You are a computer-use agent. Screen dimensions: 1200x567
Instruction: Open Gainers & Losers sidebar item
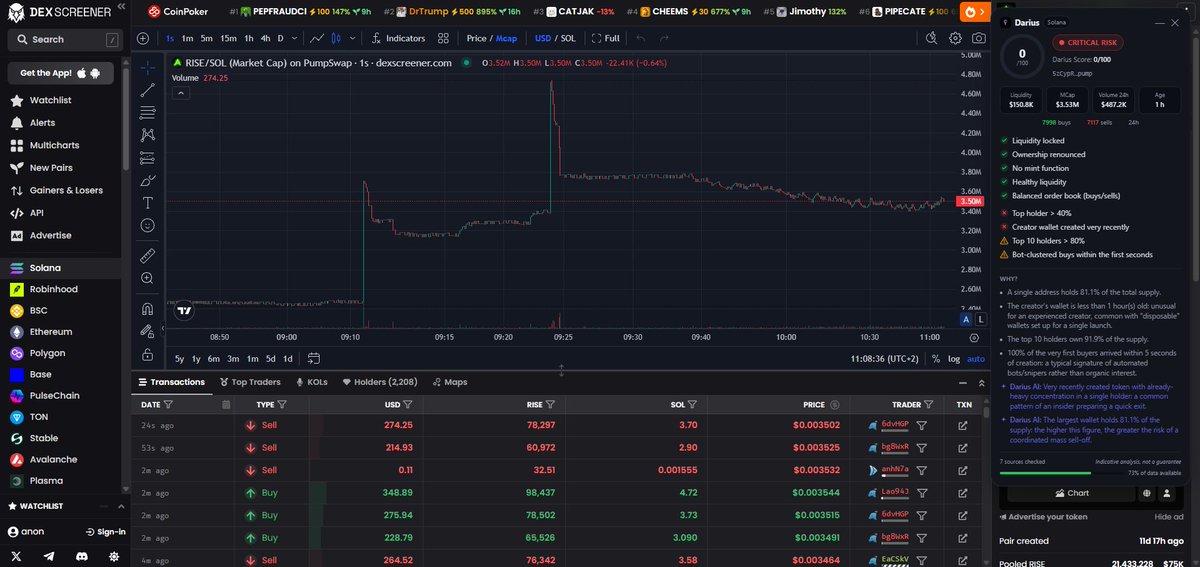pyautogui.click(x=61, y=190)
